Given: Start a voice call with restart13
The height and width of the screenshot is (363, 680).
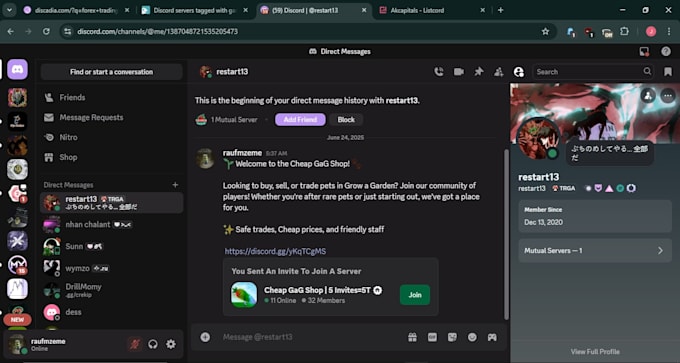Looking at the screenshot, I should pyautogui.click(x=439, y=72).
